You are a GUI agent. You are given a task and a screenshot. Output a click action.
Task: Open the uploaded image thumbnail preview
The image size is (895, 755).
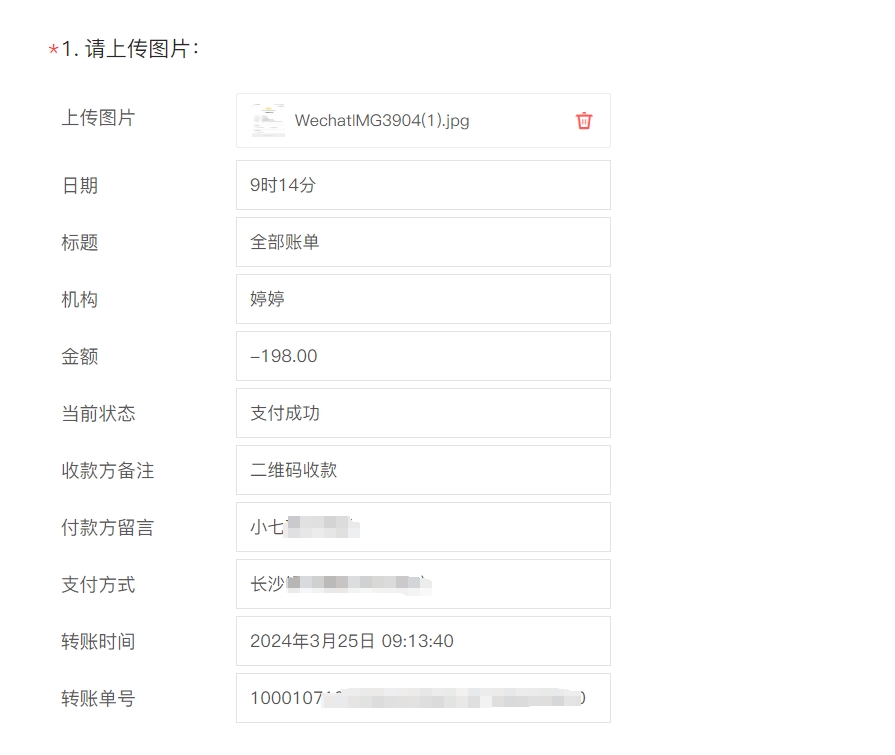tap(268, 121)
